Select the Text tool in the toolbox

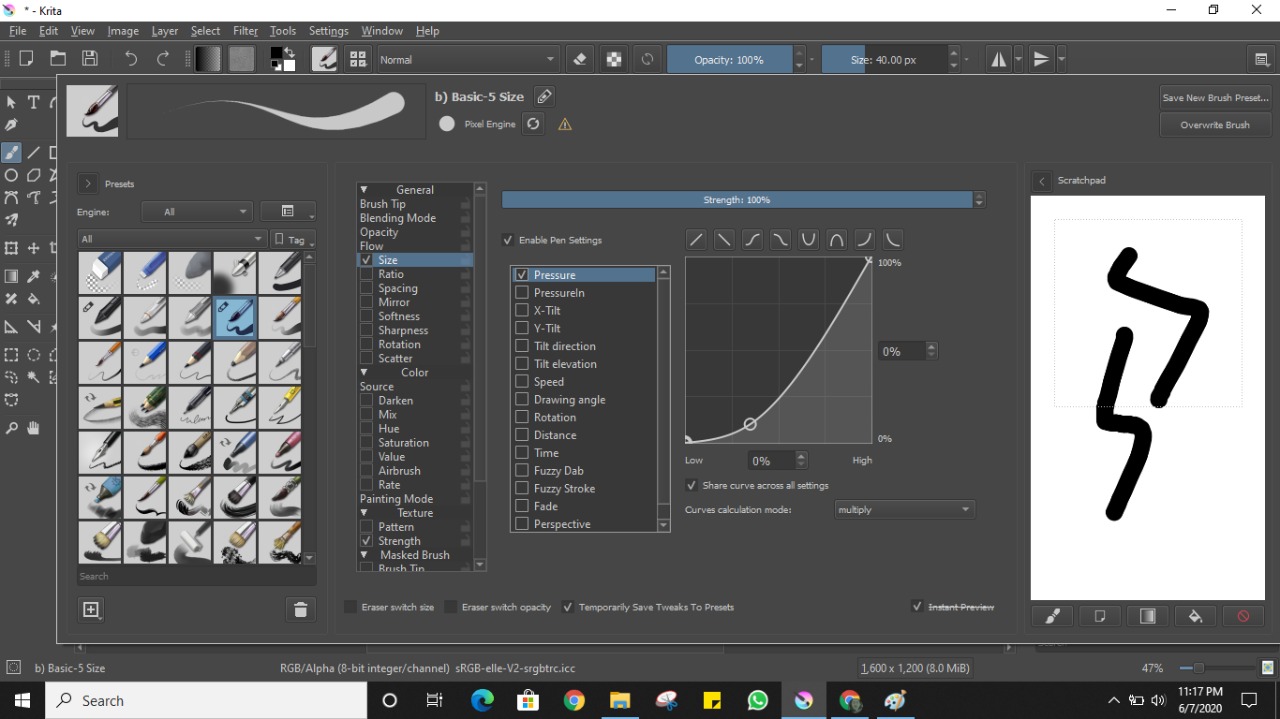33,102
